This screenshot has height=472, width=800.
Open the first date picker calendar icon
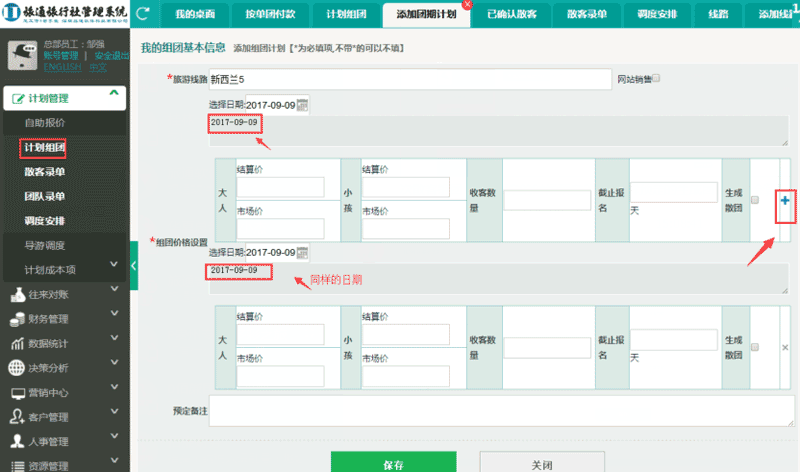click(x=303, y=105)
